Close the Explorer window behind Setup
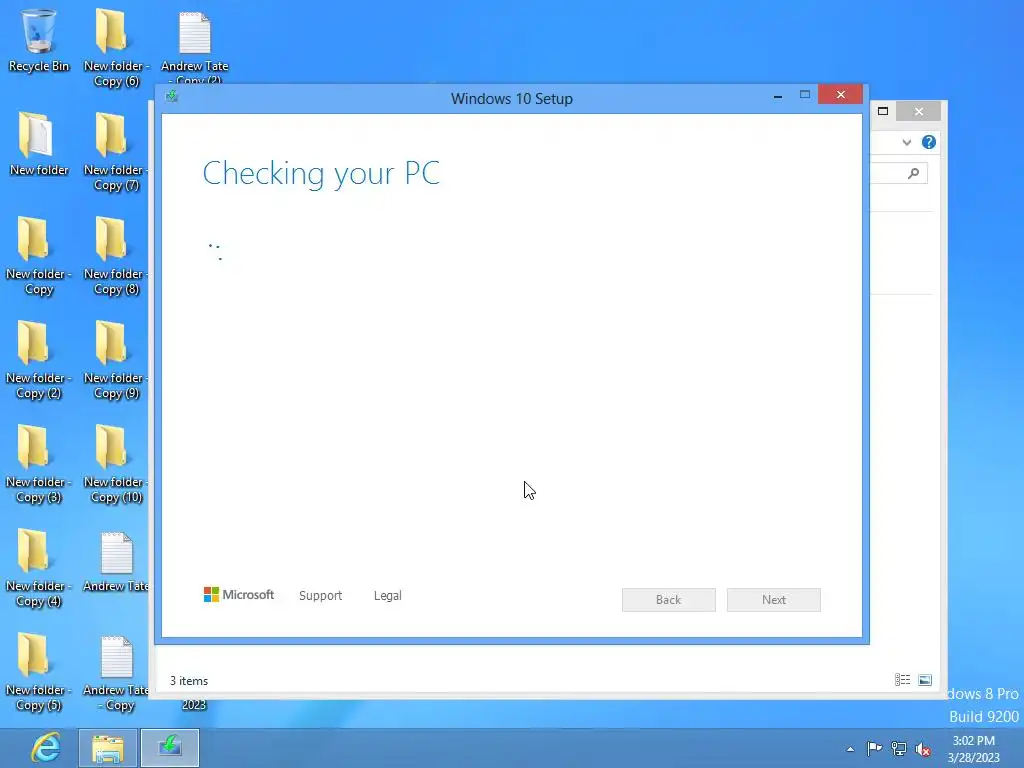Viewport: 1024px width, 768px height. pos(918,112)
